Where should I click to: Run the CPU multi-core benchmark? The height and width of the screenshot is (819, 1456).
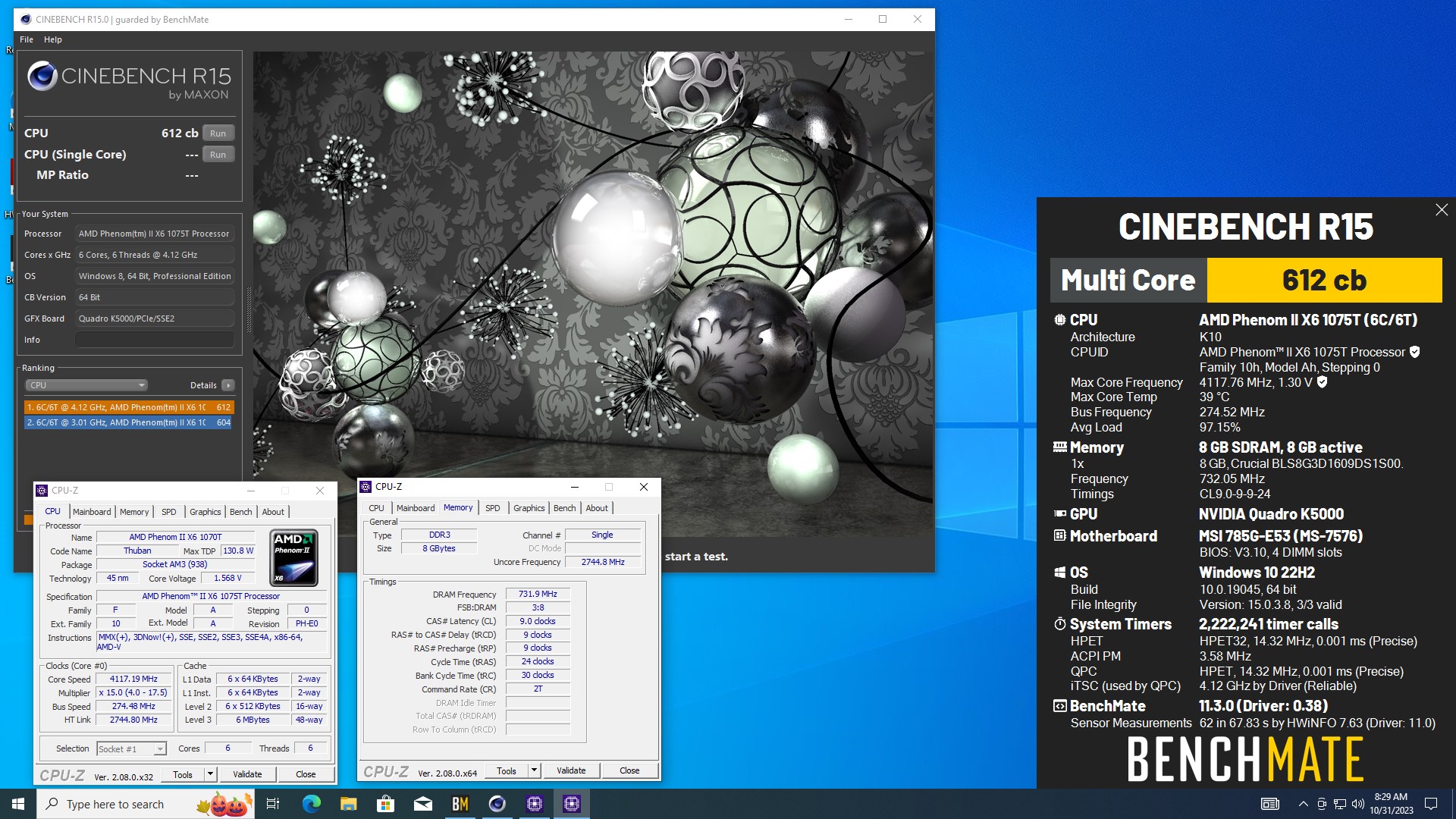pyautogui.click(x=218, y=133)
